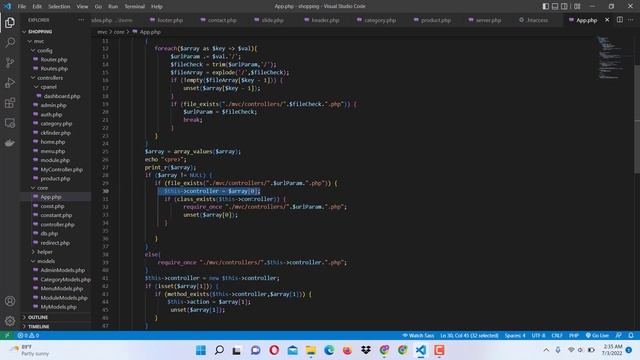Open the Run and Debug view
Screen dimensions: 640x360
pos(10,82)
